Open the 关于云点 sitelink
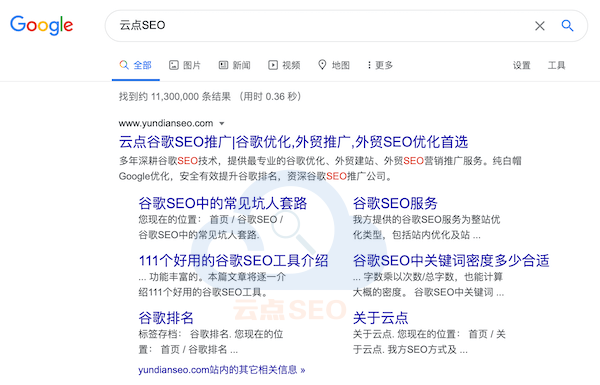The image size is (600, 385). (380, 318)
